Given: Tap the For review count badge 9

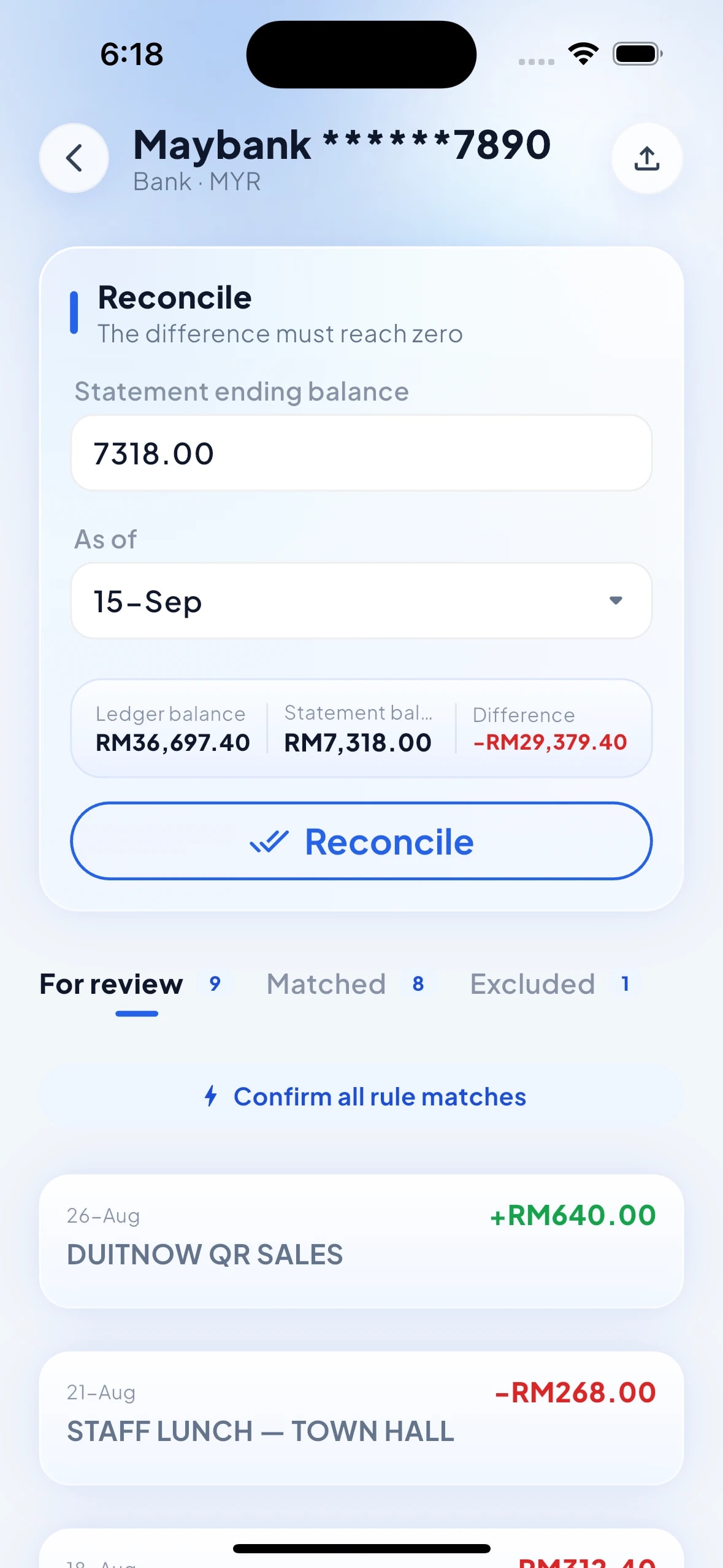Looking at the screenshot, I should [215, 983].
